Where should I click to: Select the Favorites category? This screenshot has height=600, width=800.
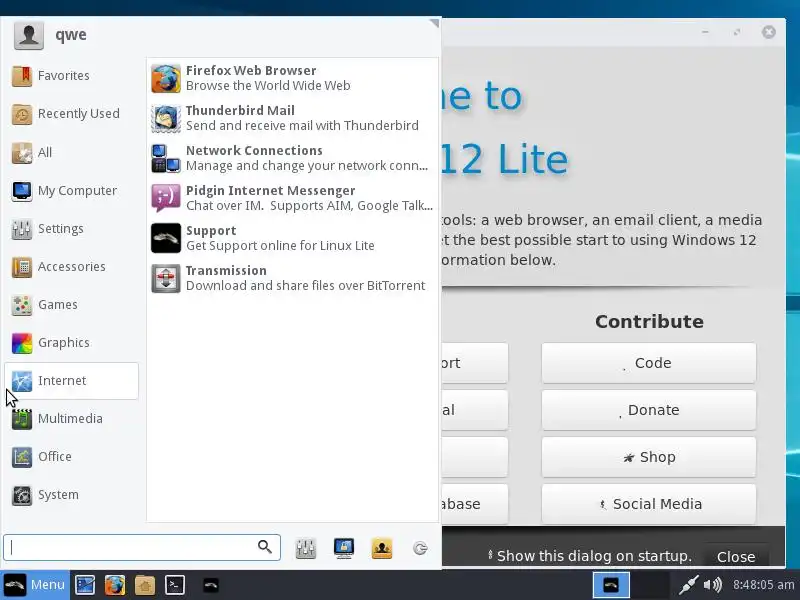tap(71, 76)
